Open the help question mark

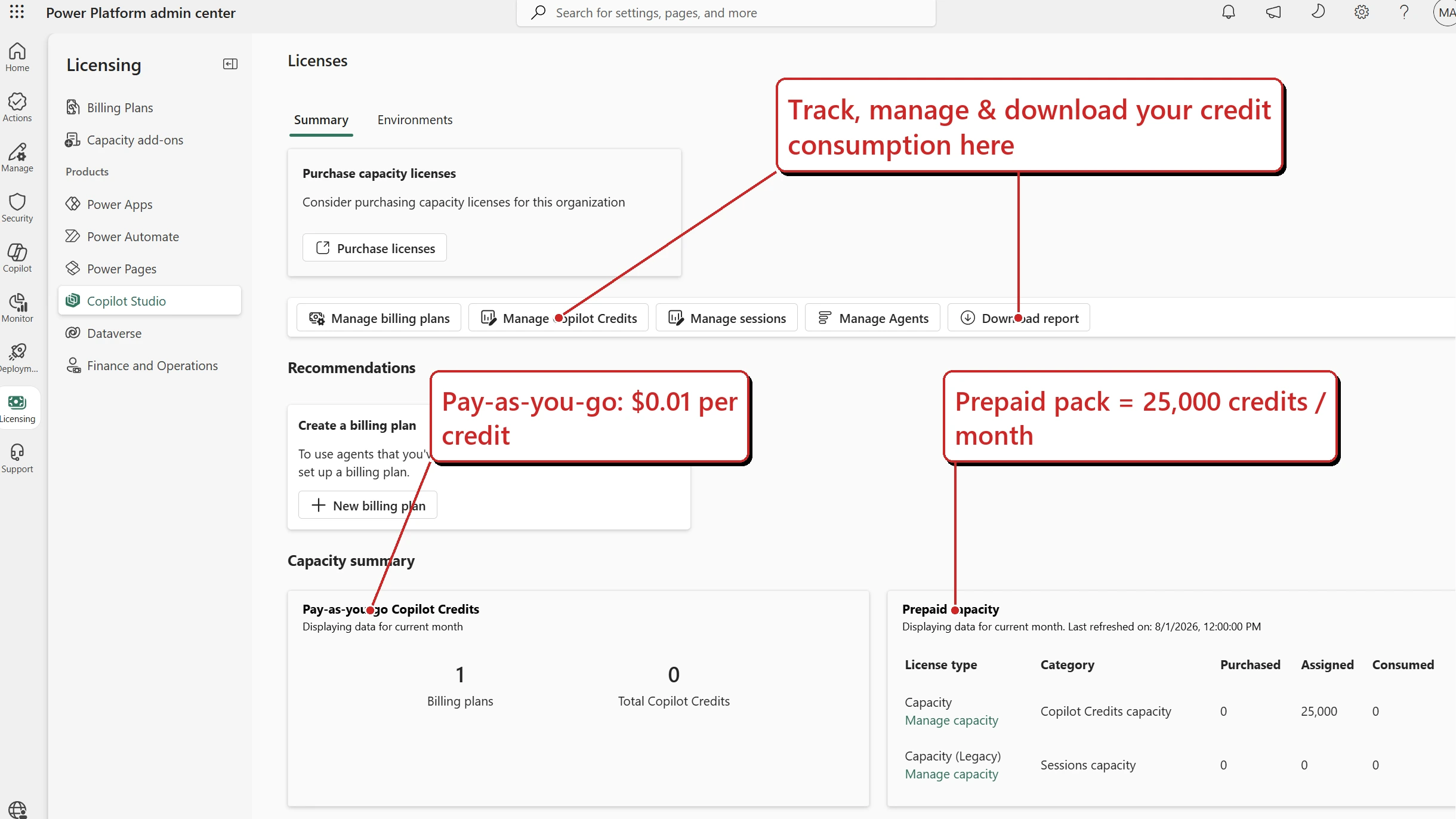tap(1405, 12)
